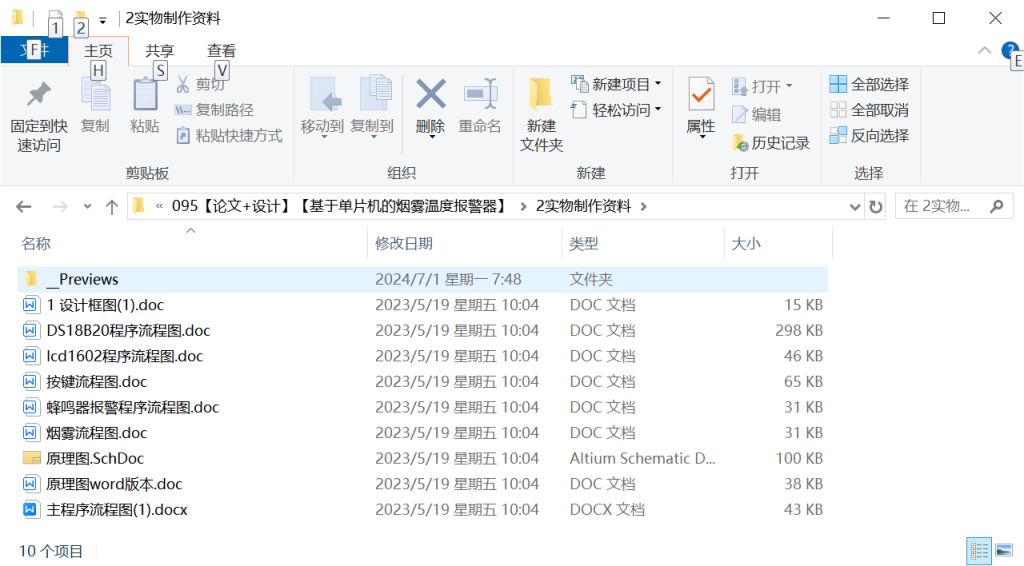Refresh the current folder view

point(876,207)
